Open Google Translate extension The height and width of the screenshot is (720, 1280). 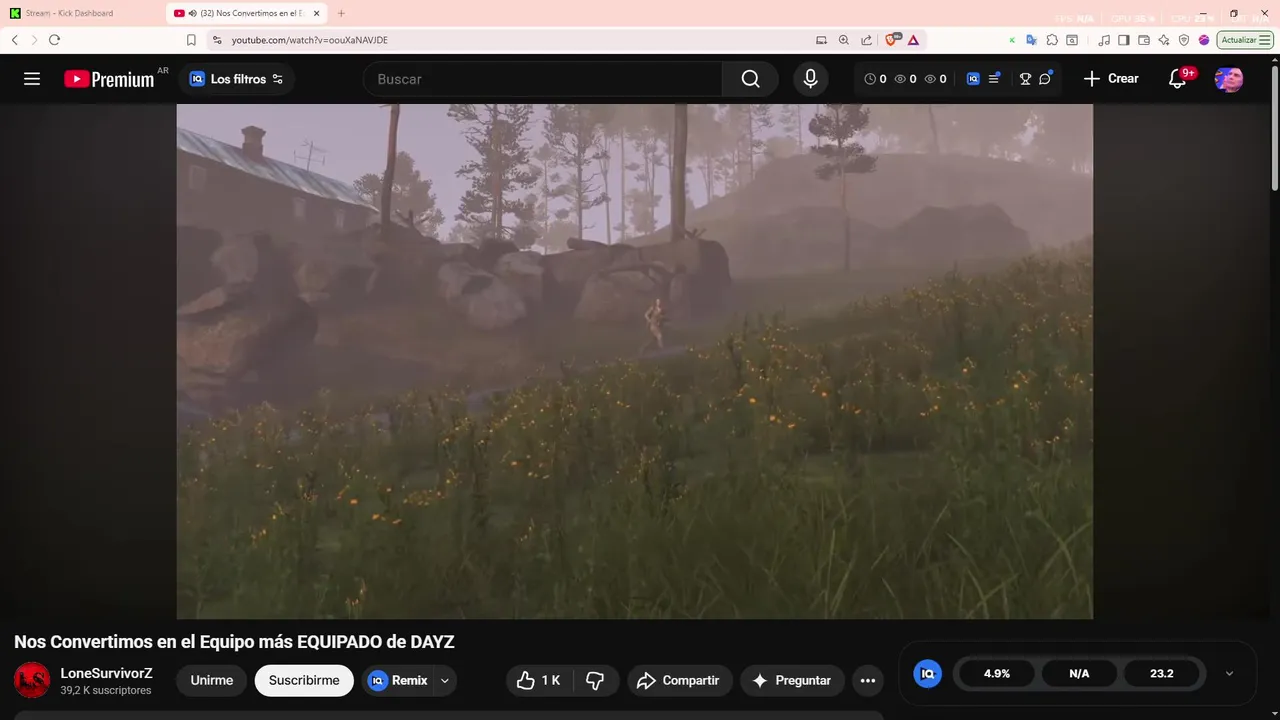point(1031,40)
